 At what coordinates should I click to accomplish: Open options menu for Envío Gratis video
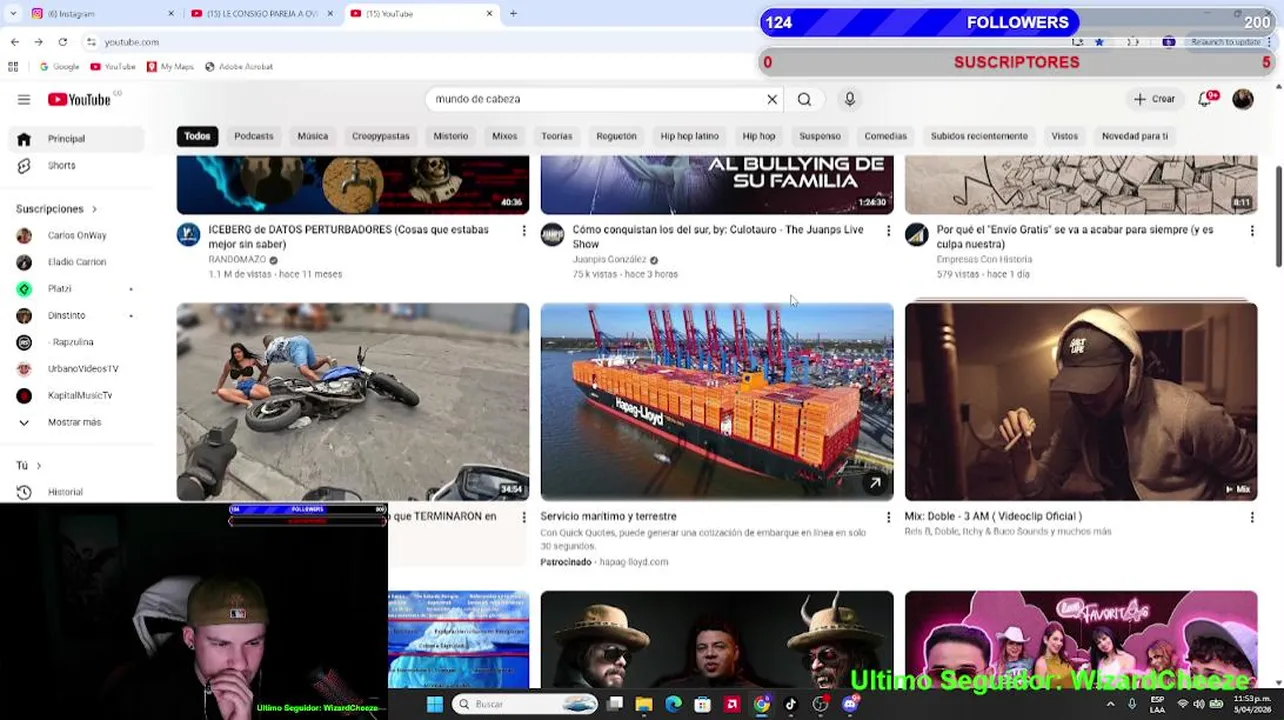click(x=1252, y=231)
